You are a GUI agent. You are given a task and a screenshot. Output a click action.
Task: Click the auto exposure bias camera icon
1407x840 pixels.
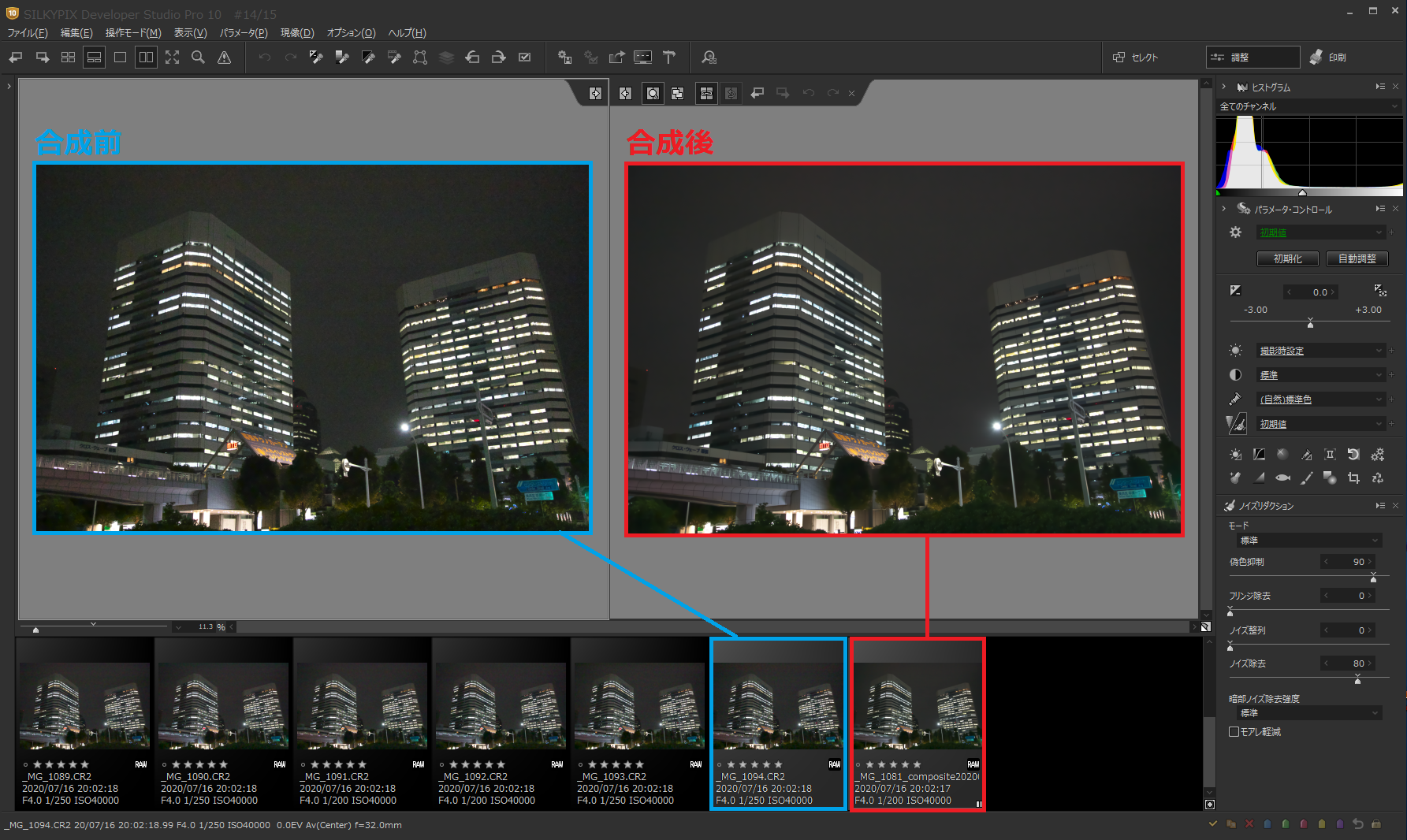(1380, 291)
